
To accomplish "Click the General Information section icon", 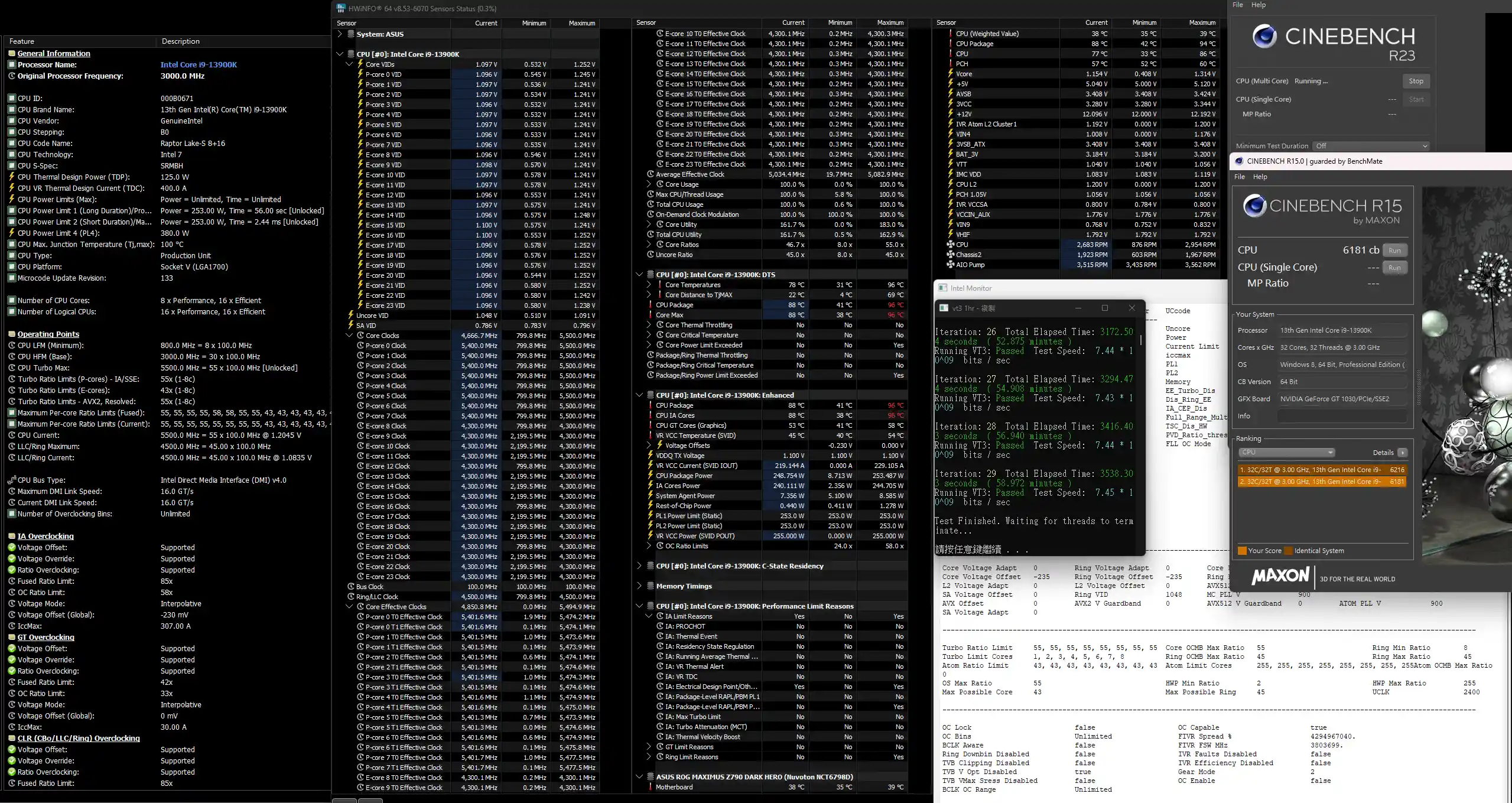I will tap(11, 53).
